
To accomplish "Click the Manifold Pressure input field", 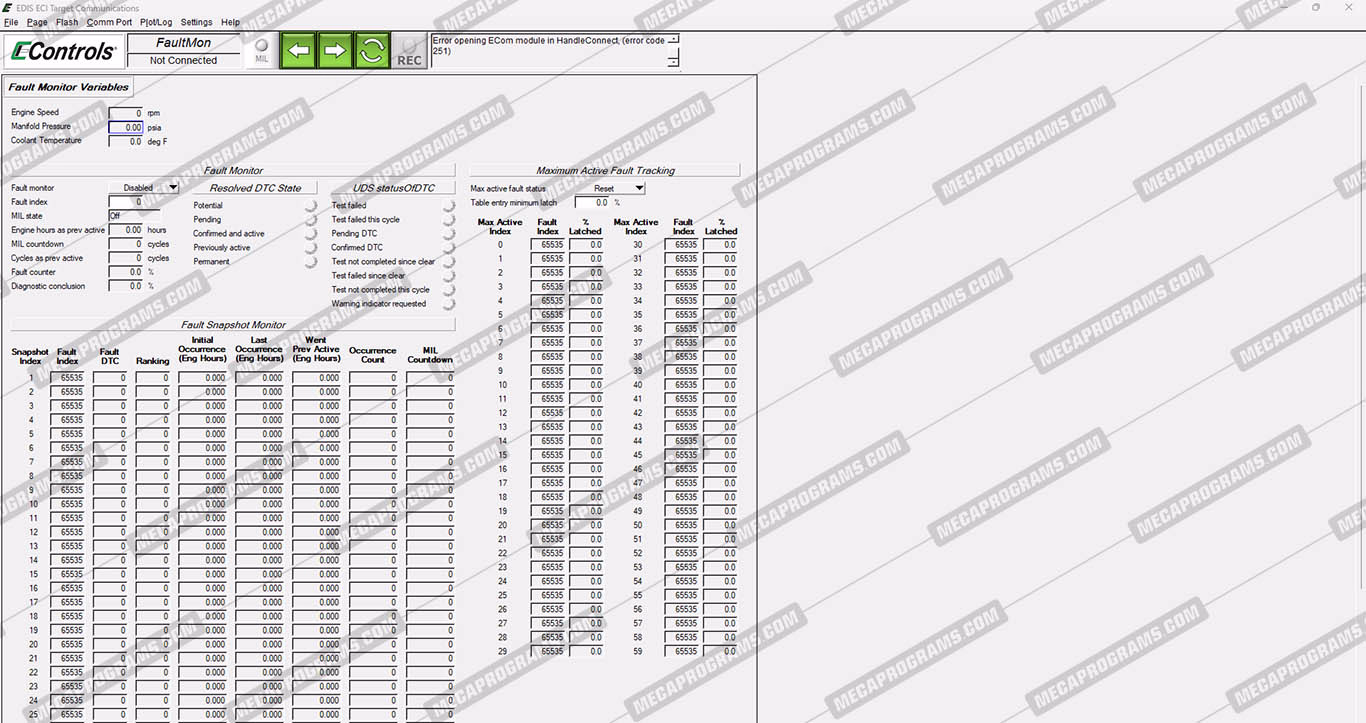I will (126, 128).
